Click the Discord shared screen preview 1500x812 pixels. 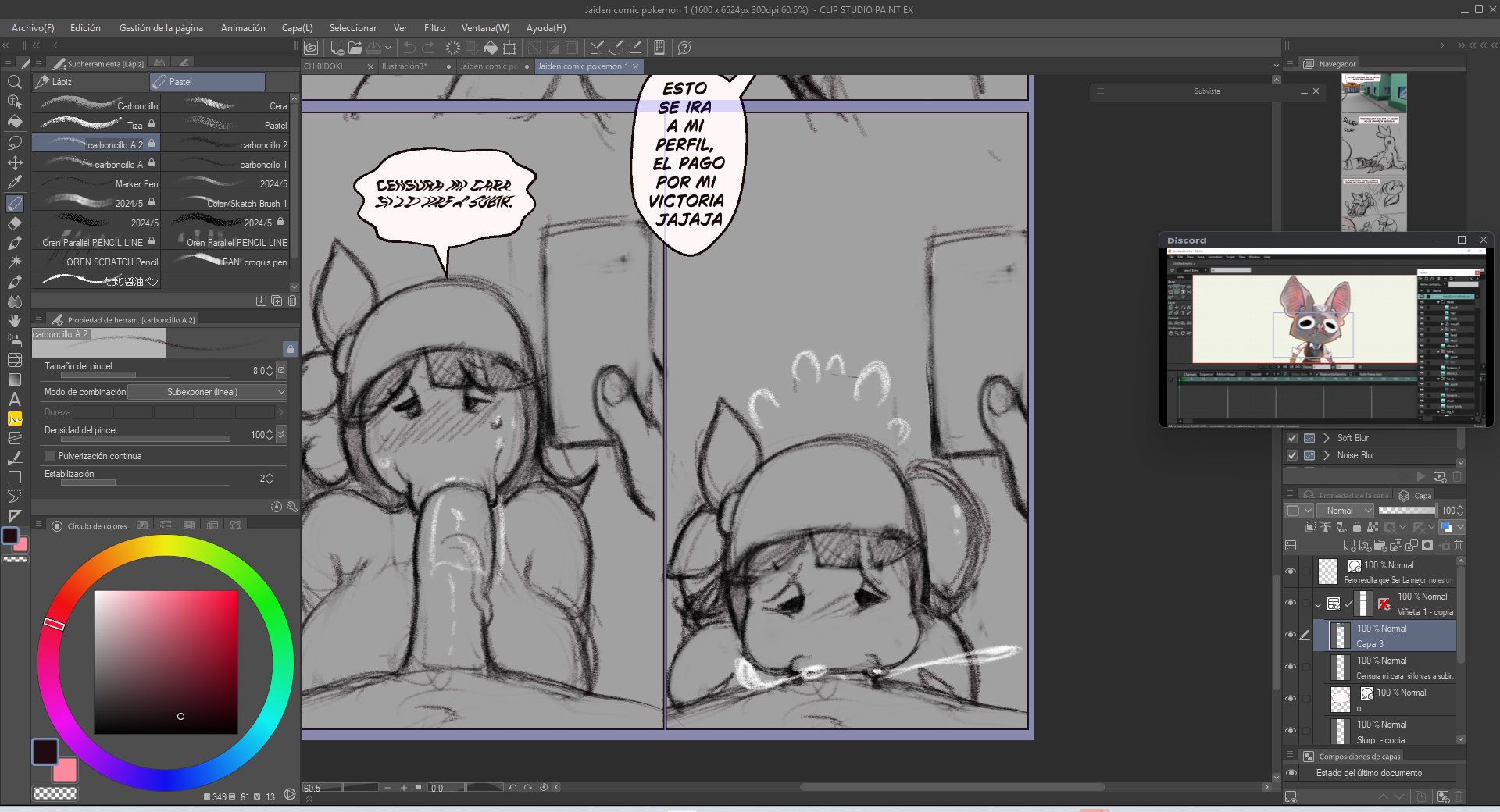pyautogui.click(x=1326, y=337)
